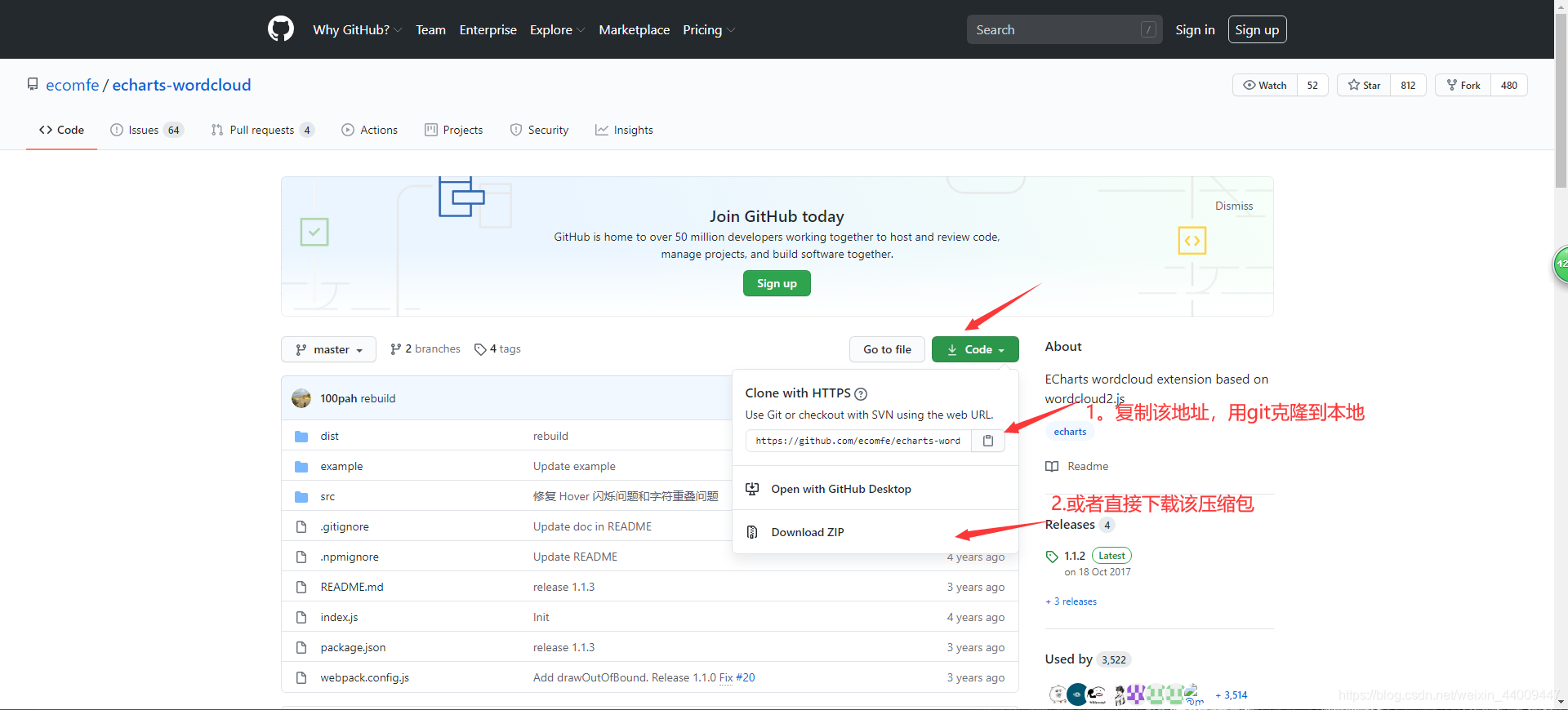Click the .gitignore file icon
This screenshot has width=1568, height=710.
[x=301, y=527]
